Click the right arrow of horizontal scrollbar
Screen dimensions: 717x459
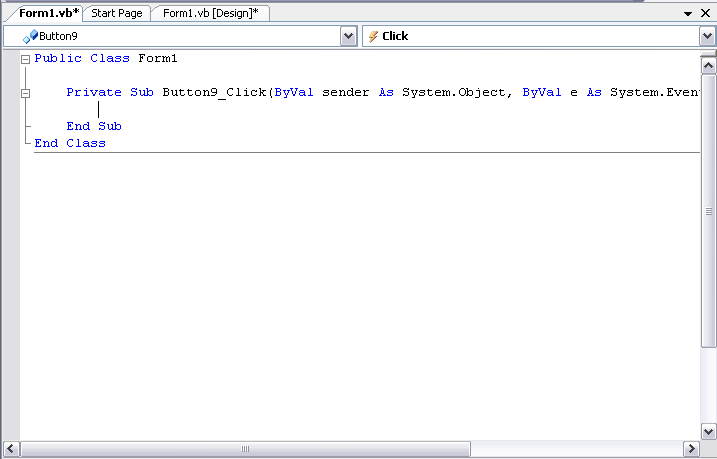pyautogui.click(x=690, y=448)
